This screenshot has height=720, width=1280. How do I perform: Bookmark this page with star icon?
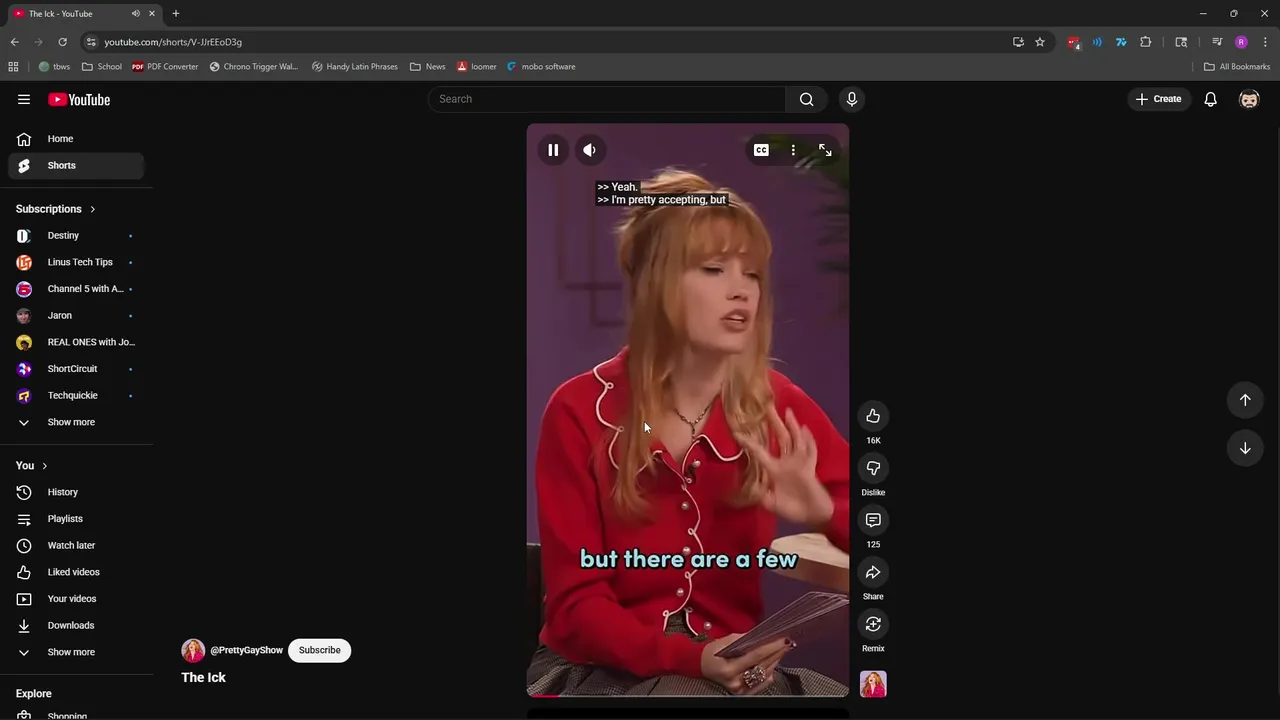(1040, 42)
